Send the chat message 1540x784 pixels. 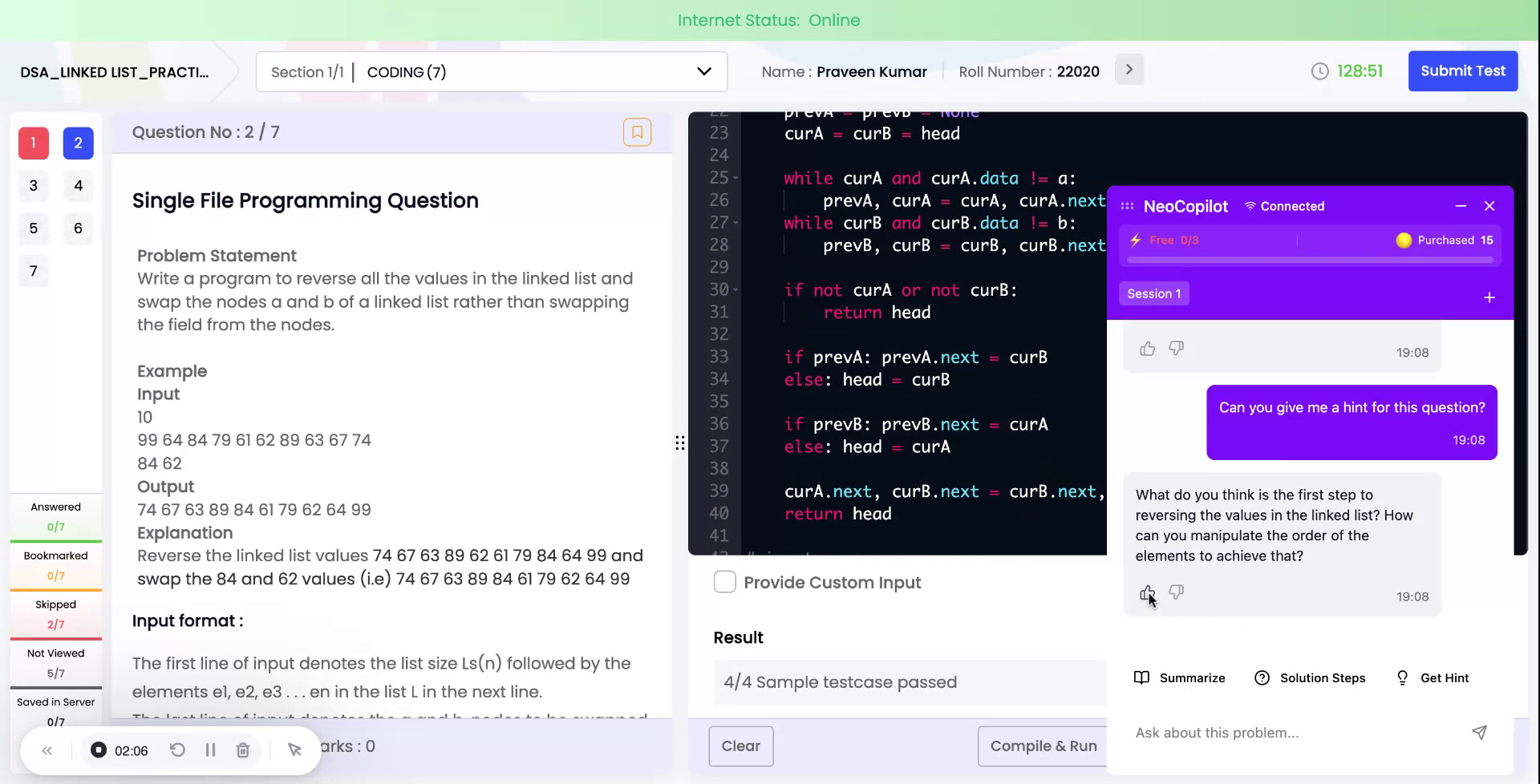point(1479,732)
